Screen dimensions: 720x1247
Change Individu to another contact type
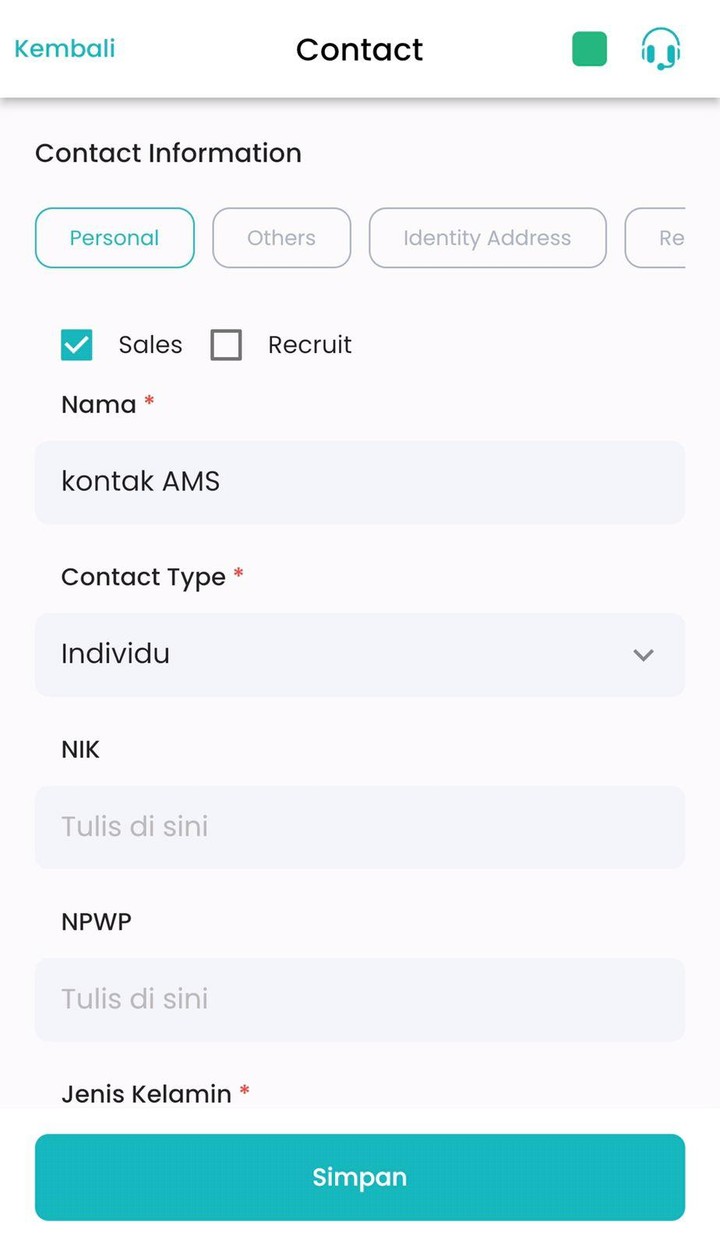[360, 655]
